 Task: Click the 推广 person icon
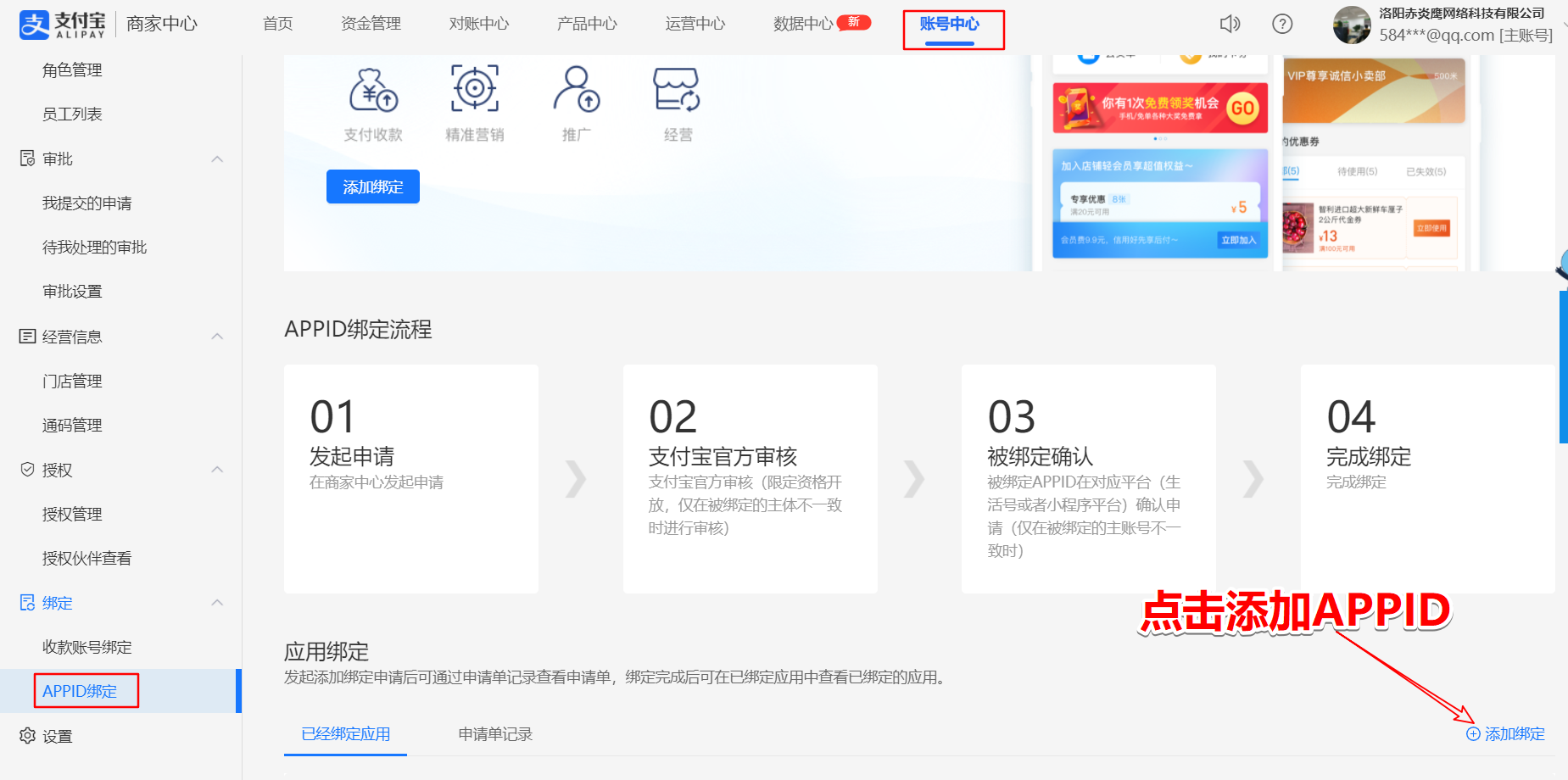coord(577,89)
